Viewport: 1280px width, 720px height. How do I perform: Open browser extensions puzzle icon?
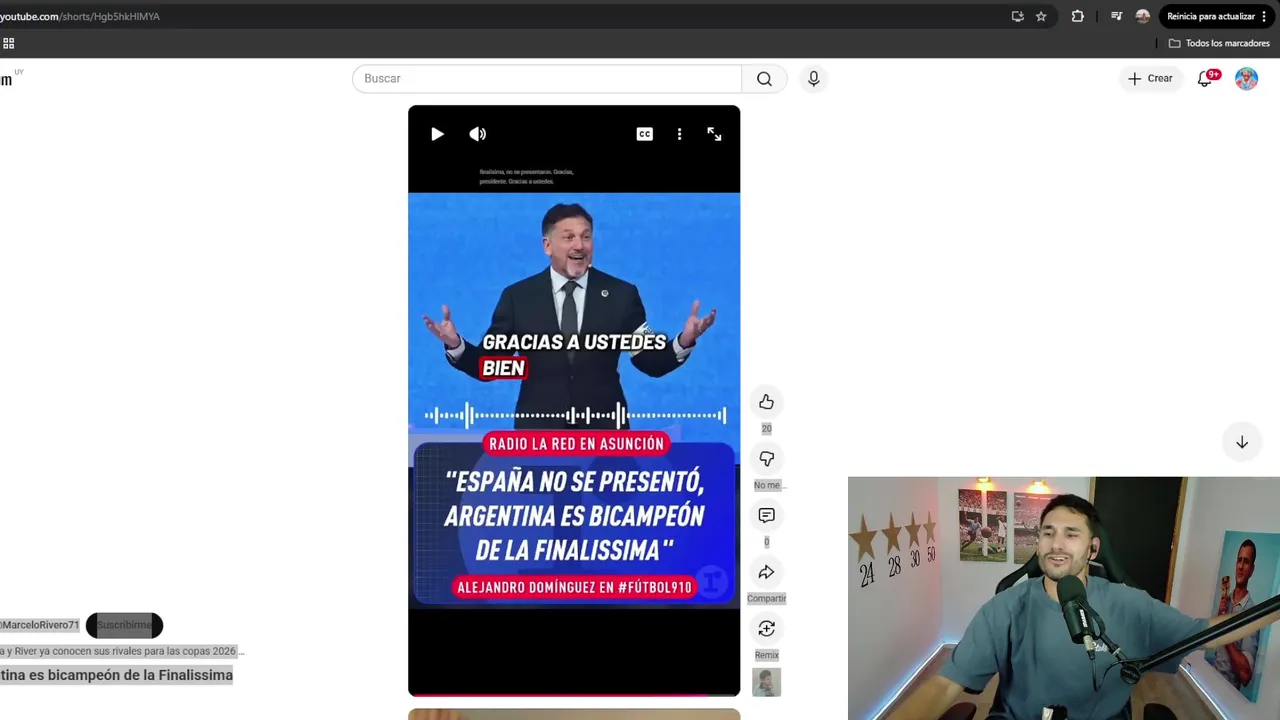(x=1077, y=16)
